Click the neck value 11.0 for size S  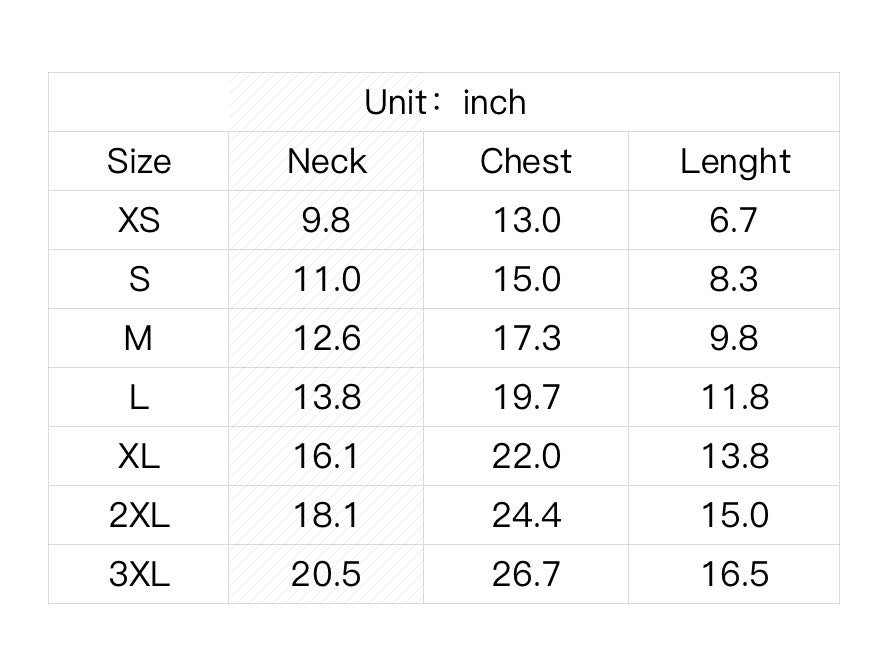point(326,279)
